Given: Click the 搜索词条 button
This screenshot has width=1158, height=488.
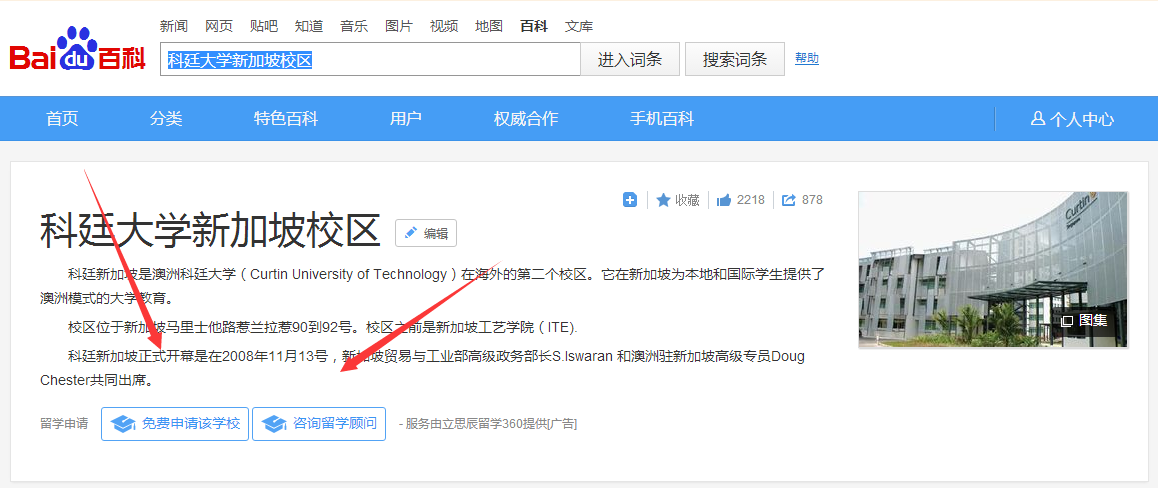Looking at the screenshot, I should click(735, 59).
